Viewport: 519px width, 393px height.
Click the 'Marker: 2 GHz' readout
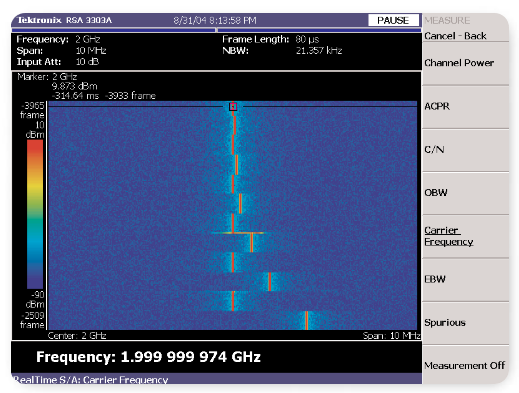pyautogui.click(x=47, y=77)
